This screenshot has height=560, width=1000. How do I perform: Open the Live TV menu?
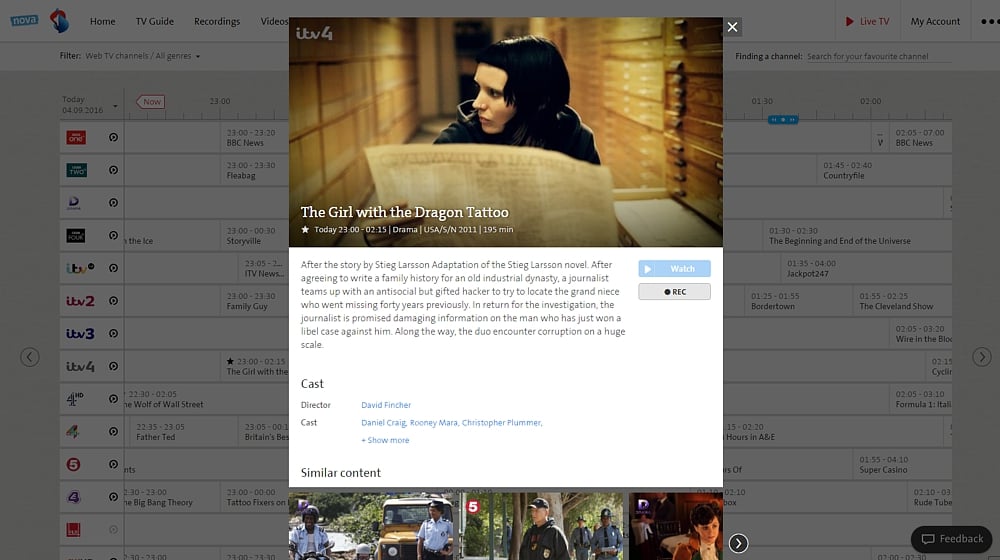point(867,21)
